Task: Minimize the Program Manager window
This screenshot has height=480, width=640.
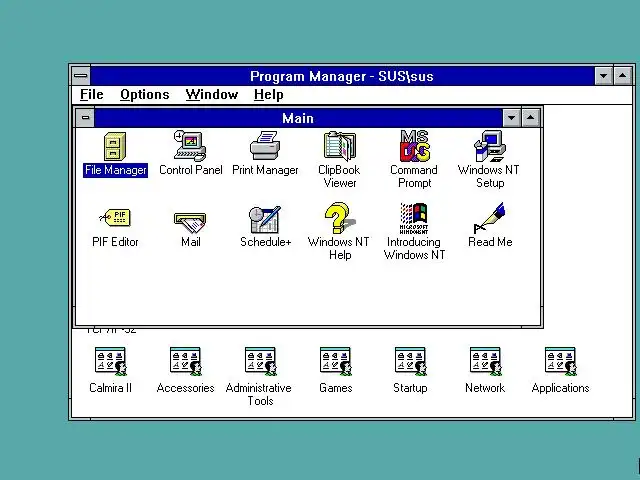Action: click(603, 76)
